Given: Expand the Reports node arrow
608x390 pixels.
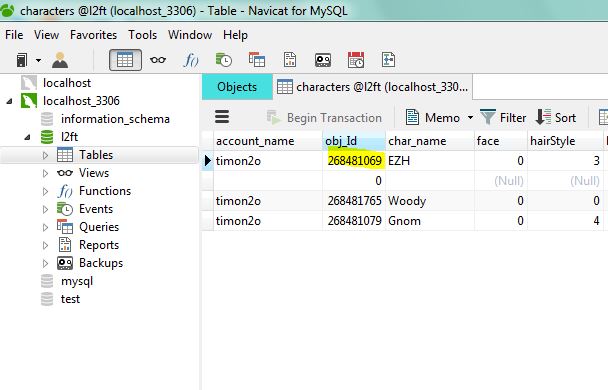Looking at the screenshot, I should (45, 245).
